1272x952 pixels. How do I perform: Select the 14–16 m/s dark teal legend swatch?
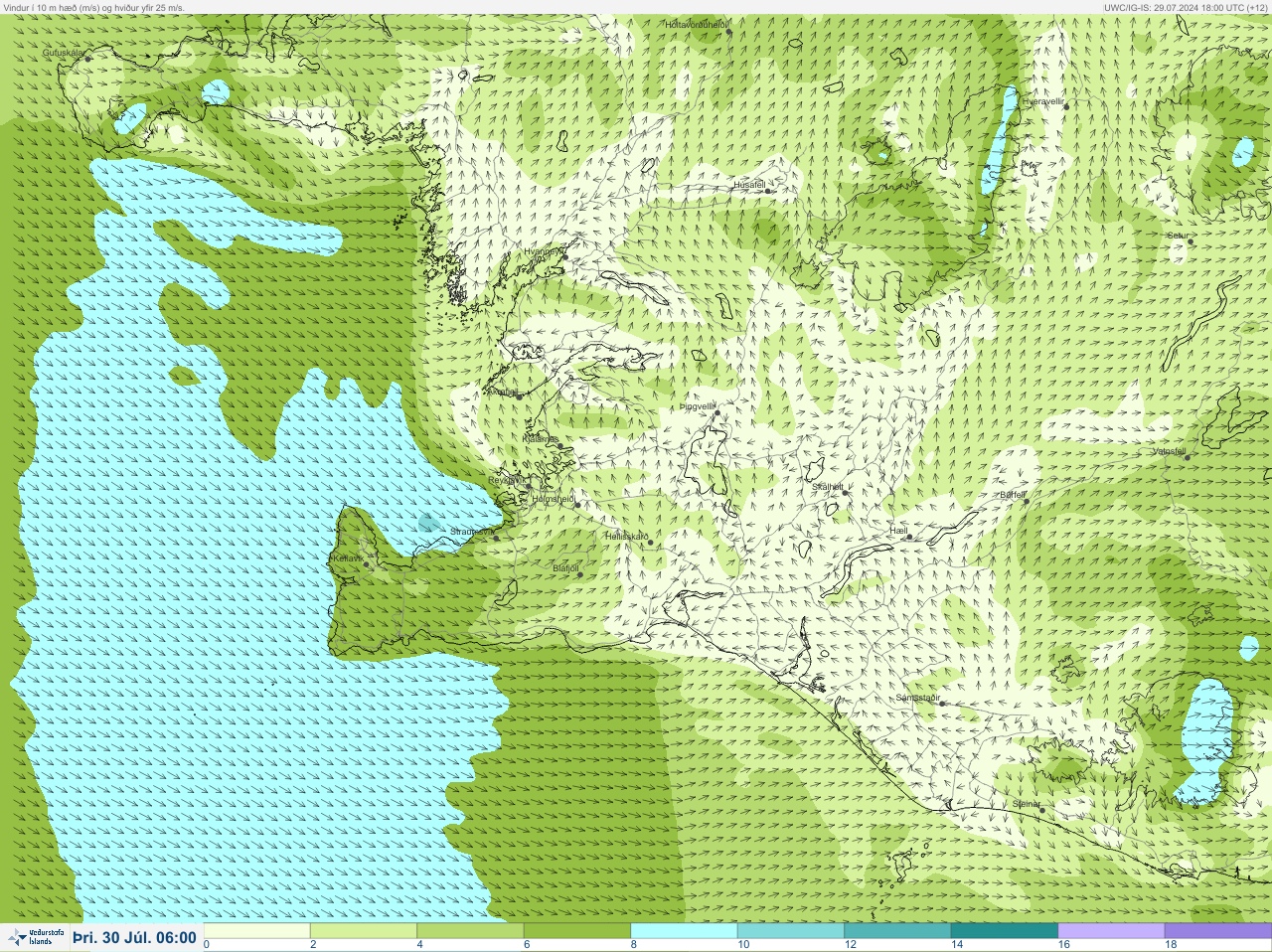point(1004,931)
